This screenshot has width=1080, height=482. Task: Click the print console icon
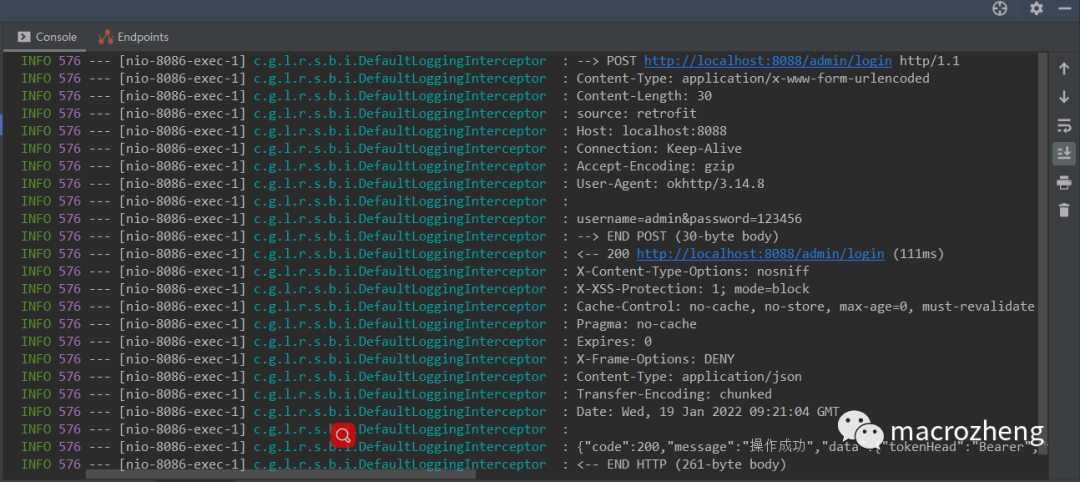point(1064,182)
